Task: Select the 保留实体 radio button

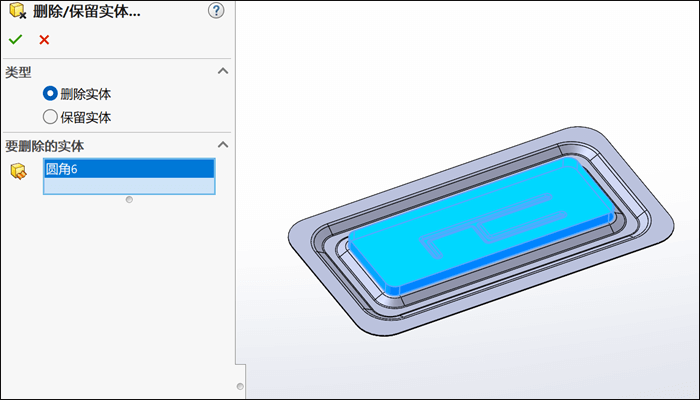Action: click(x=50, y=117)
